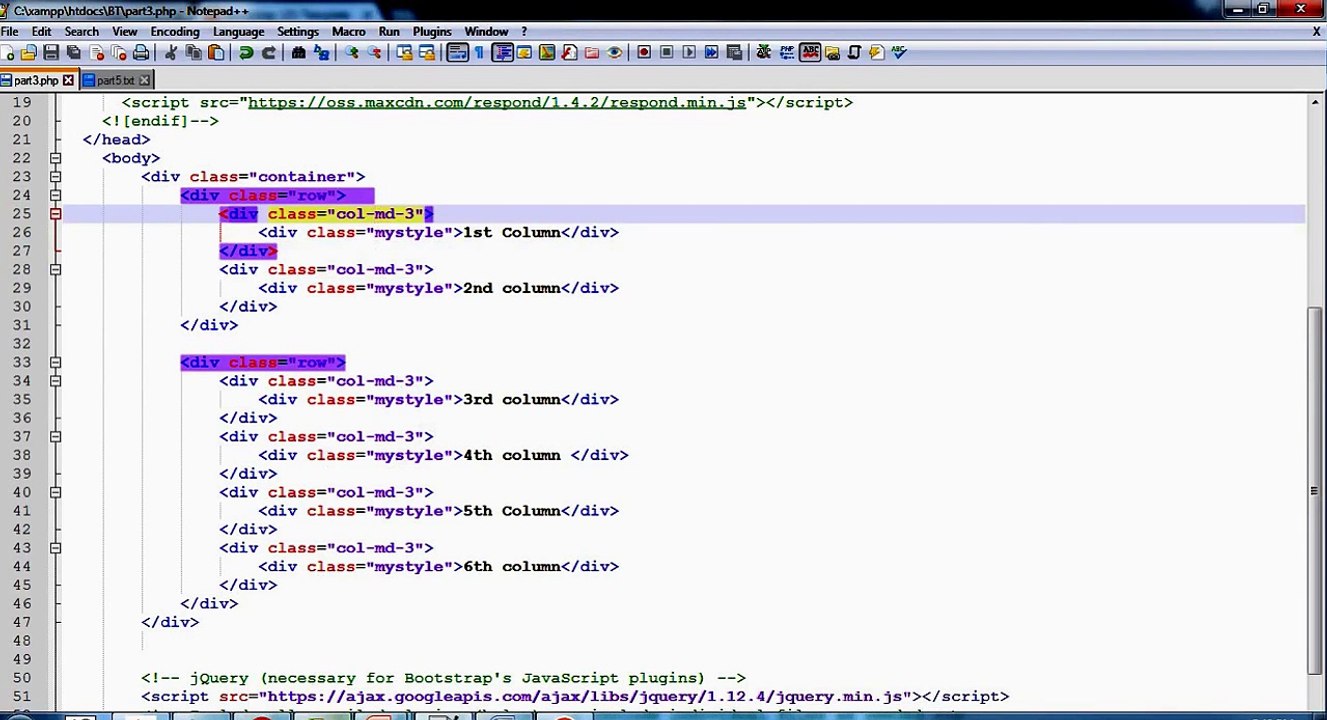Viewport: 1327px width, 720px height.
Task: Open the Plugins menu
Action: 432,31
